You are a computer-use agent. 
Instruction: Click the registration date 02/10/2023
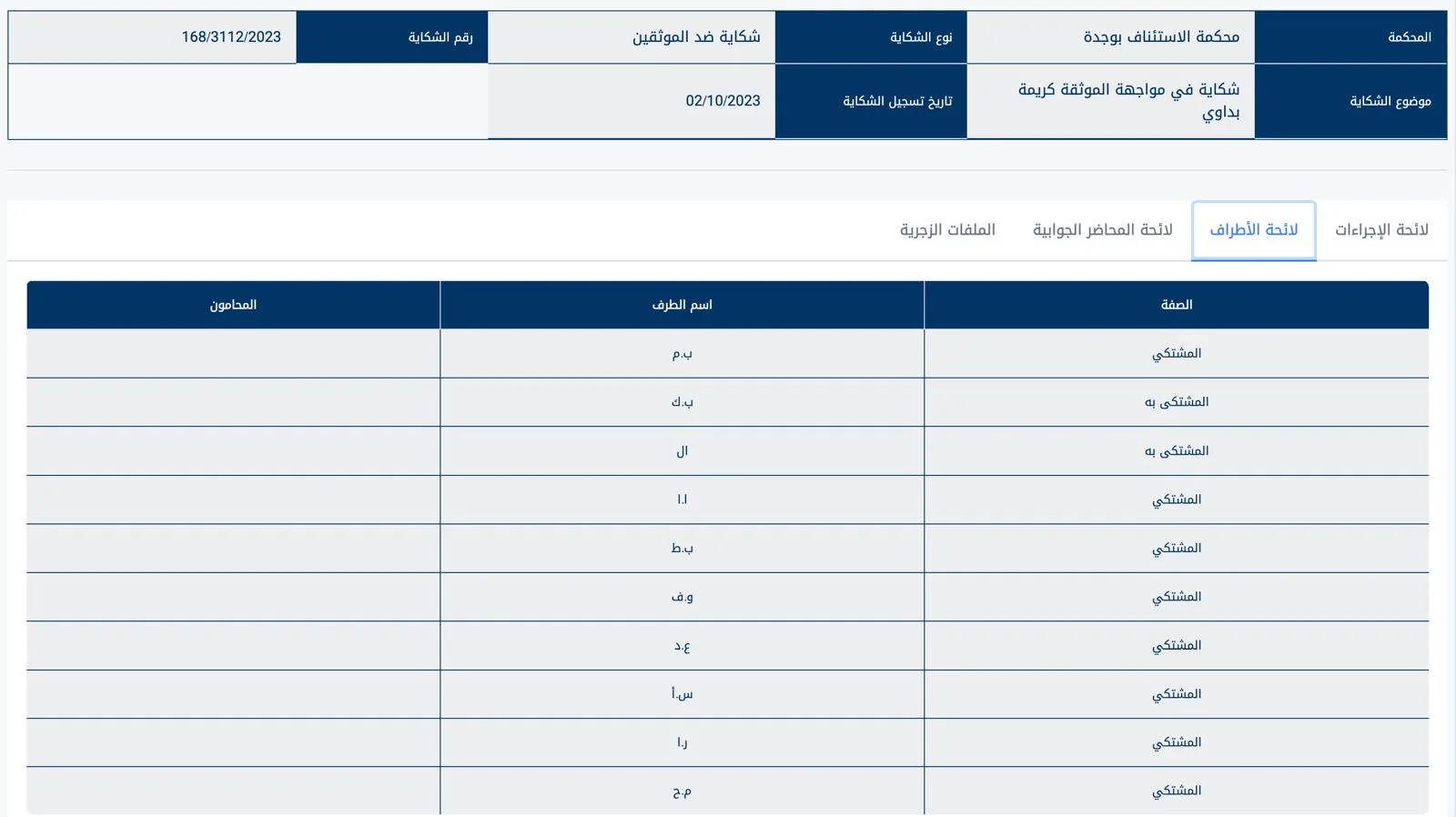(x=723, y=101)
